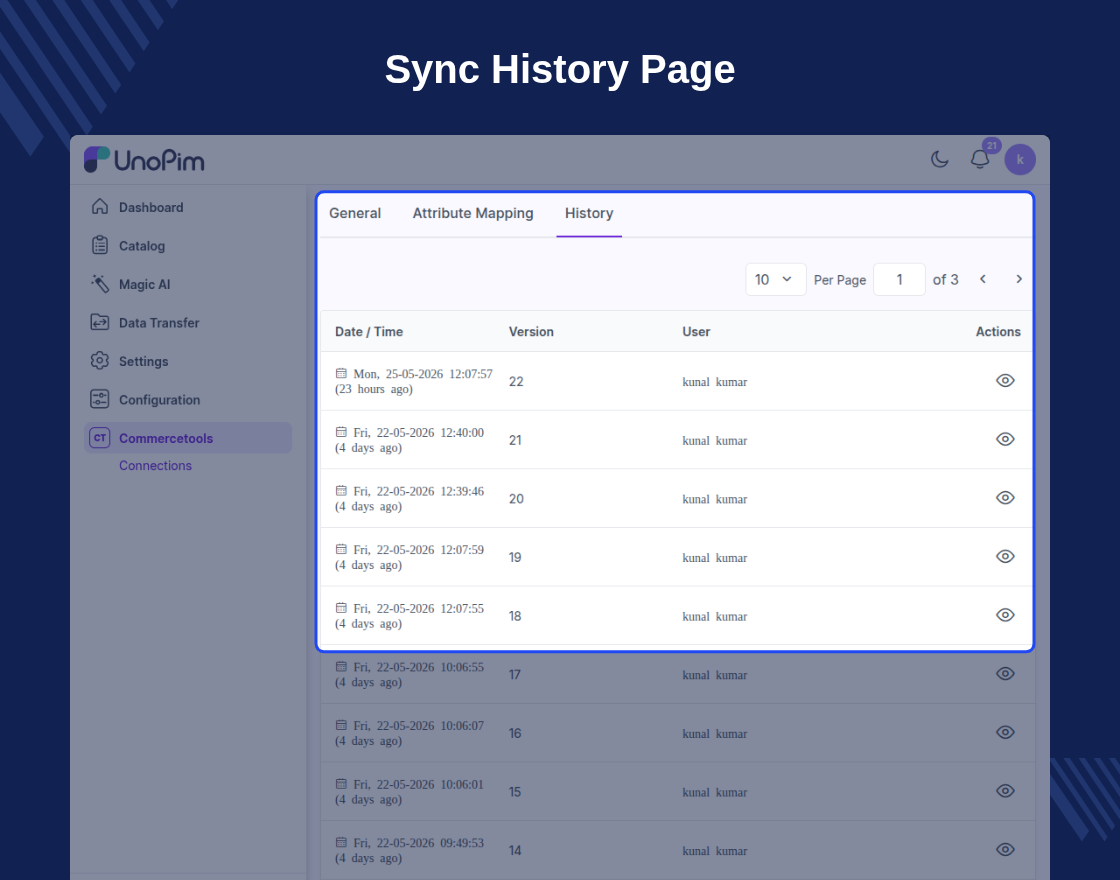
Task: Click calendar icon in version 22 row
Action: (x=341, y=373)
